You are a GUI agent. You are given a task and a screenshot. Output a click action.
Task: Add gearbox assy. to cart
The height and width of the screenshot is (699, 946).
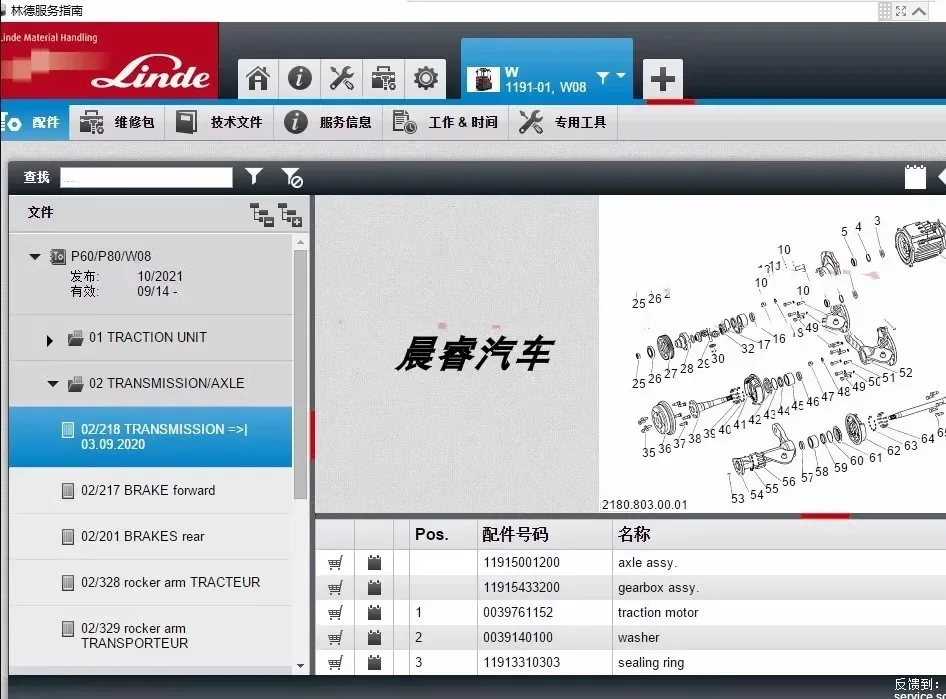335,587
